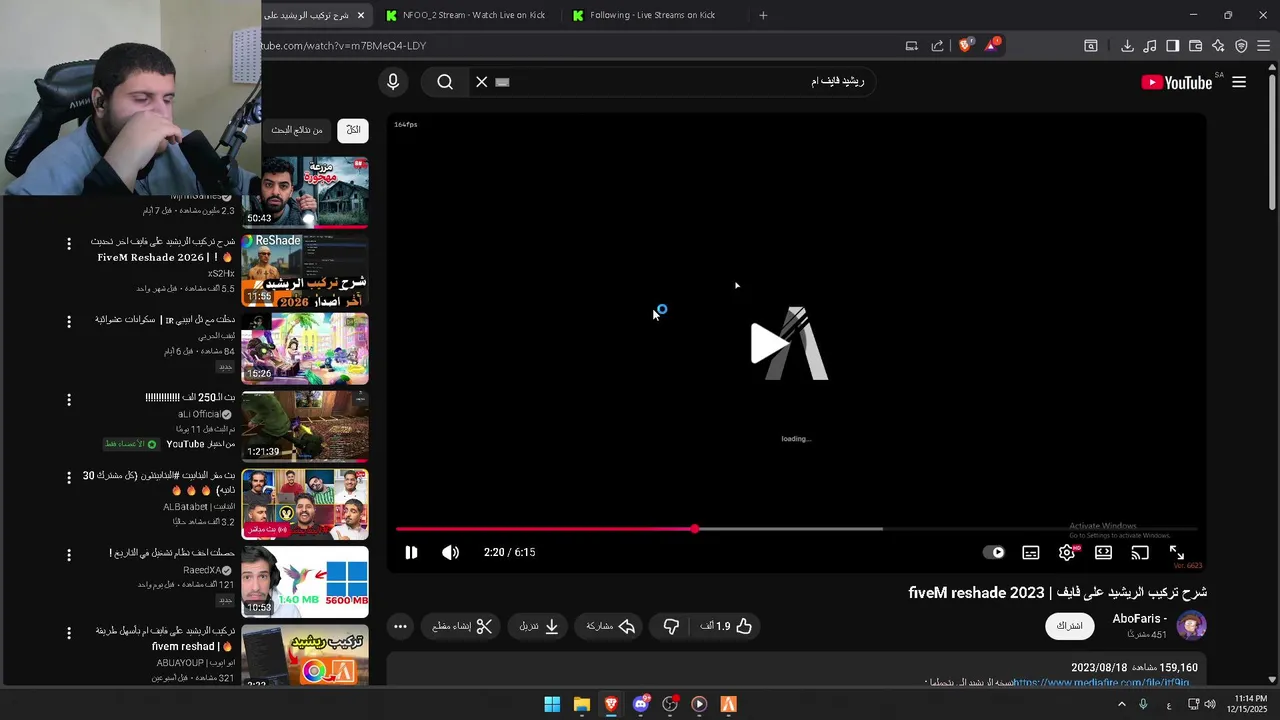Screen dimensions: 1280x720
Task: Open the 16:26 colorful game thumbnail
Action: click(305, 348)
